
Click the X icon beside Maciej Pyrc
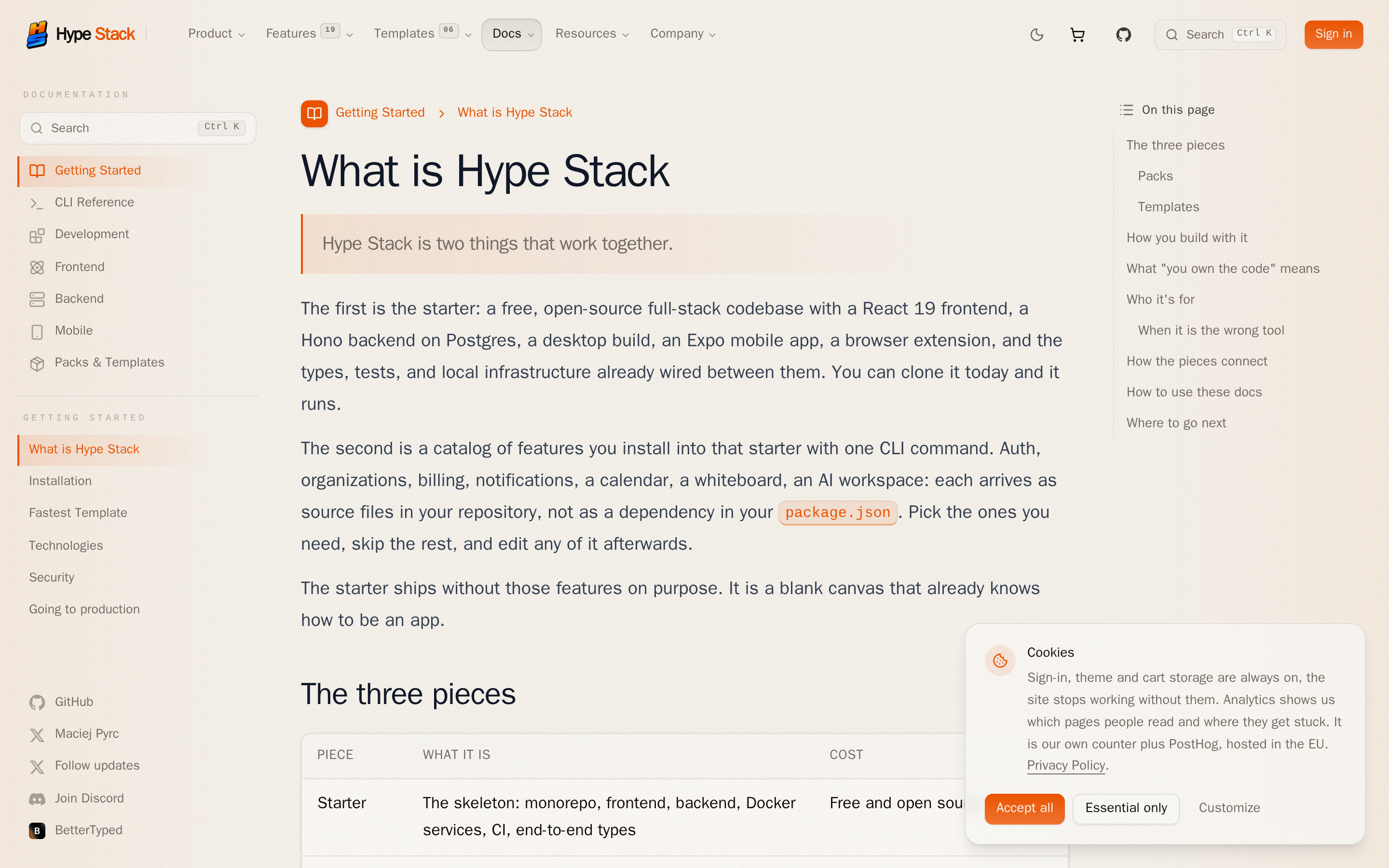(37, 735)
